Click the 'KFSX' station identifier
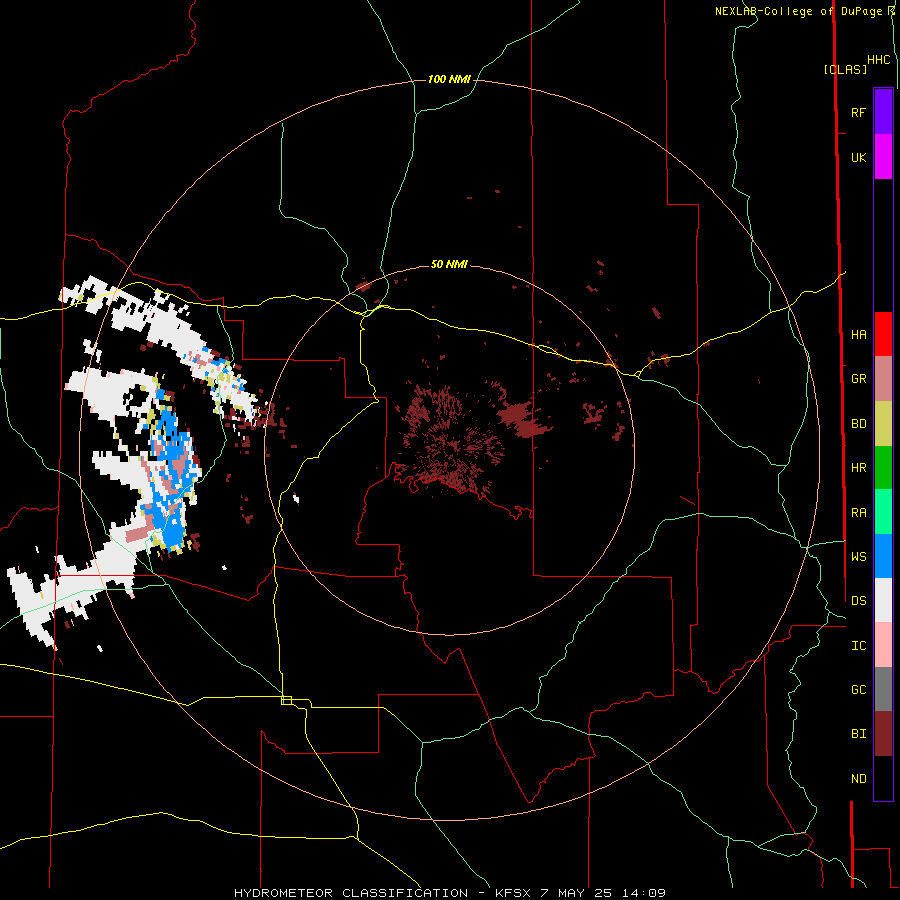Viewport: 900px width, 900px height. tap(513, 893)
